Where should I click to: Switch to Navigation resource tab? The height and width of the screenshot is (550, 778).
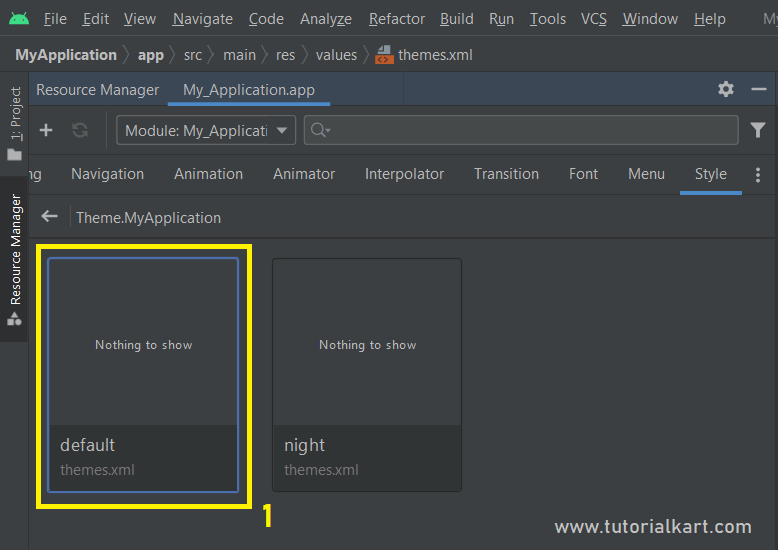tap(108, 174)
